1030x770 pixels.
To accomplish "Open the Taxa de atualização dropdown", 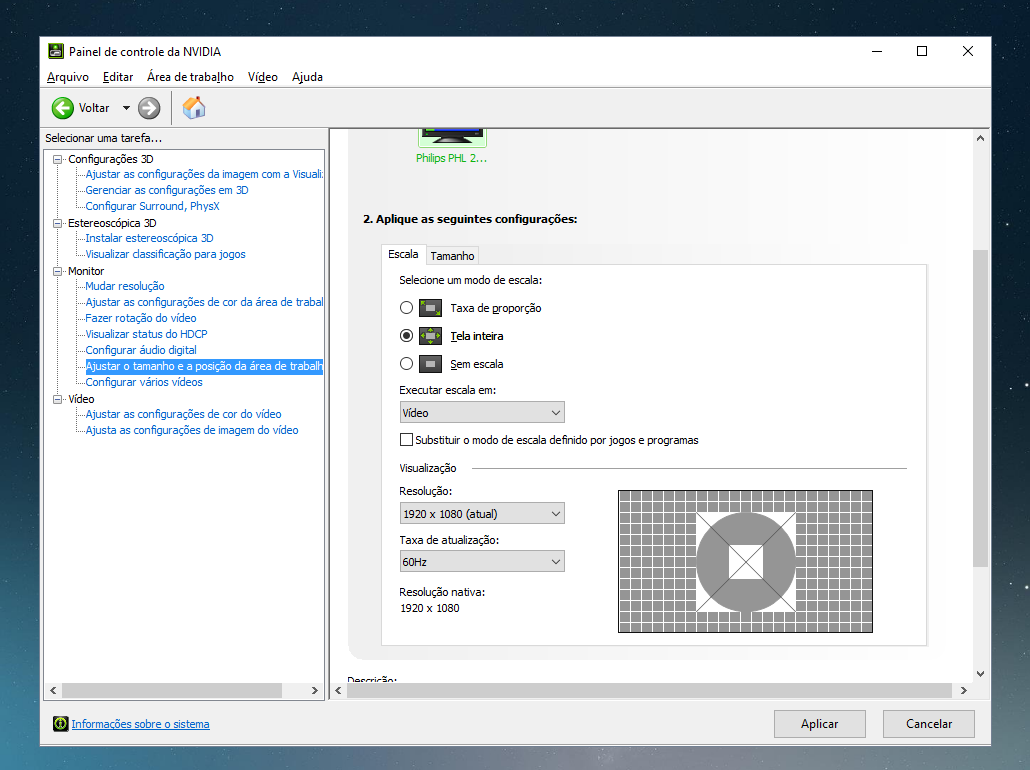I will click(x=481, y=562).
